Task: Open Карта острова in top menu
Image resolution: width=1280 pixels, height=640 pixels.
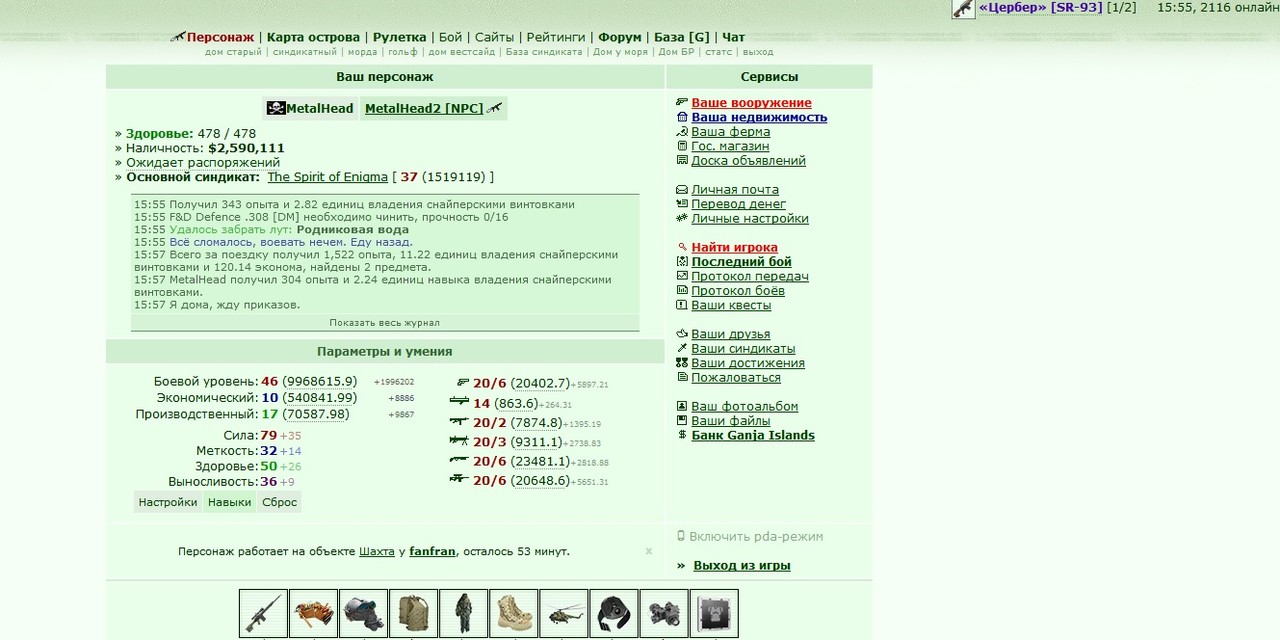Action: point(313,37)
